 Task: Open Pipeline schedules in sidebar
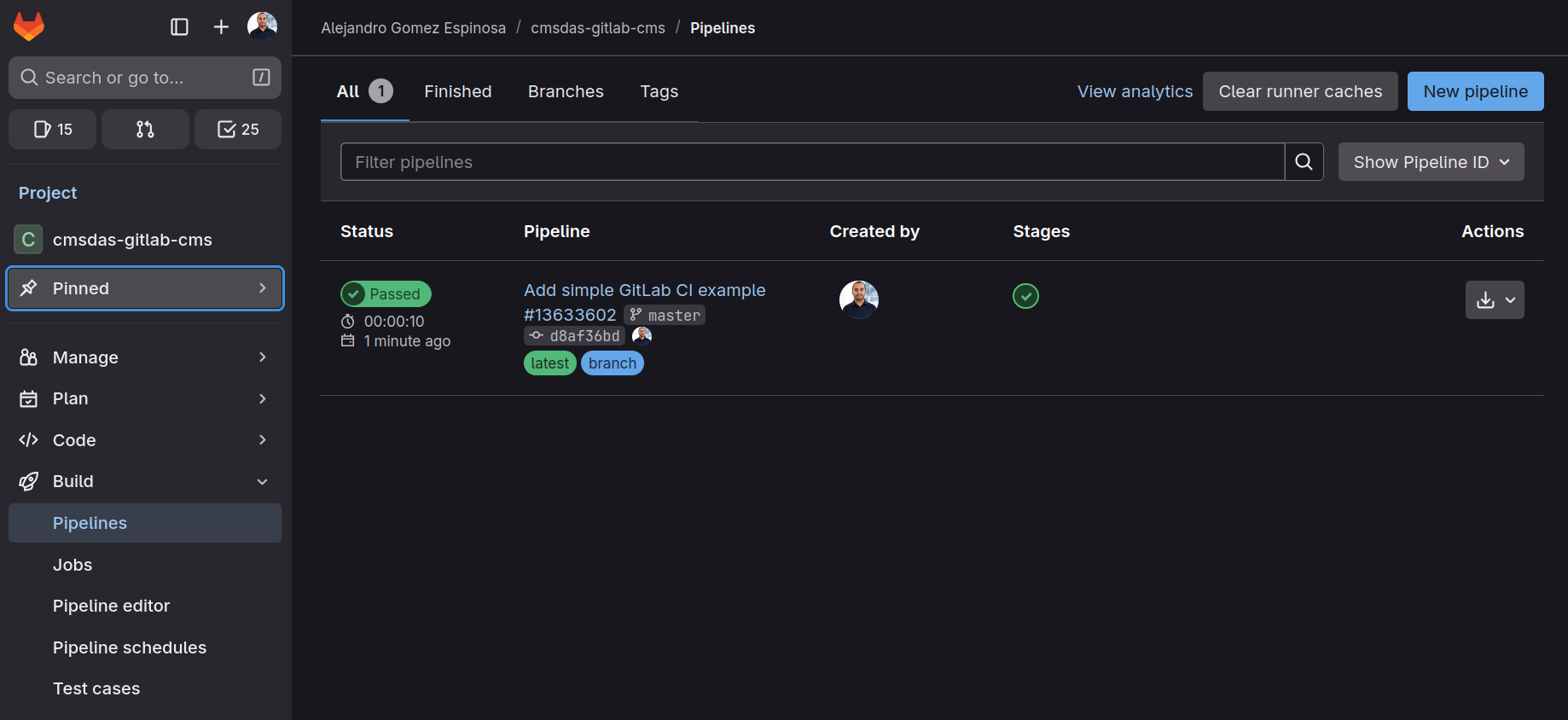(145, 647)
